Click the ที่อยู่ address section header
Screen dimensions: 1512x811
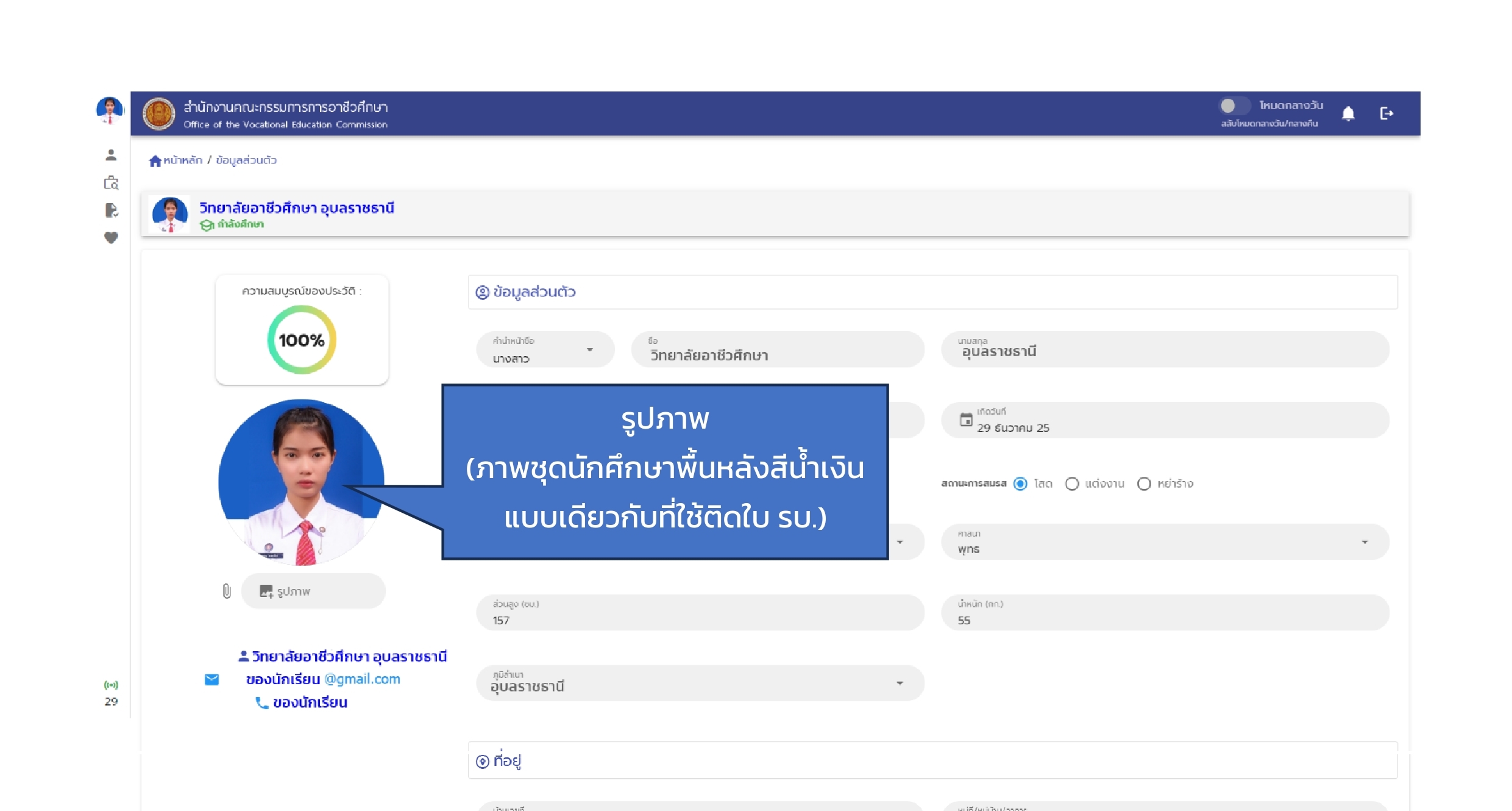coord(932,760)
